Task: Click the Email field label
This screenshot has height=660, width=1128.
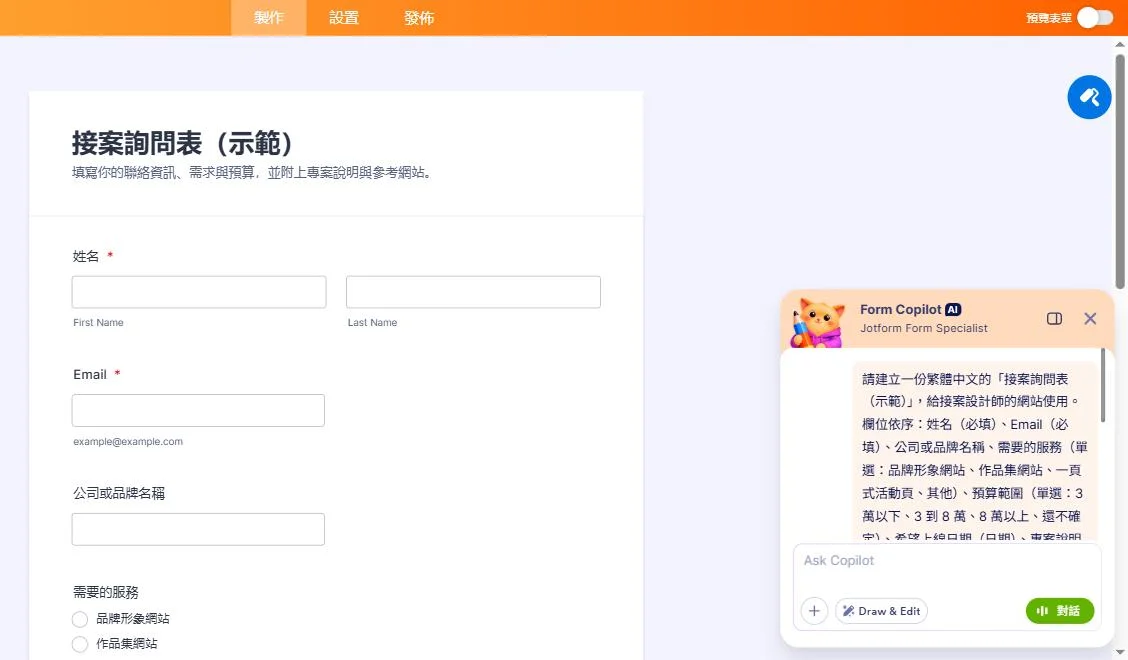Action: [x=90, y=374]
